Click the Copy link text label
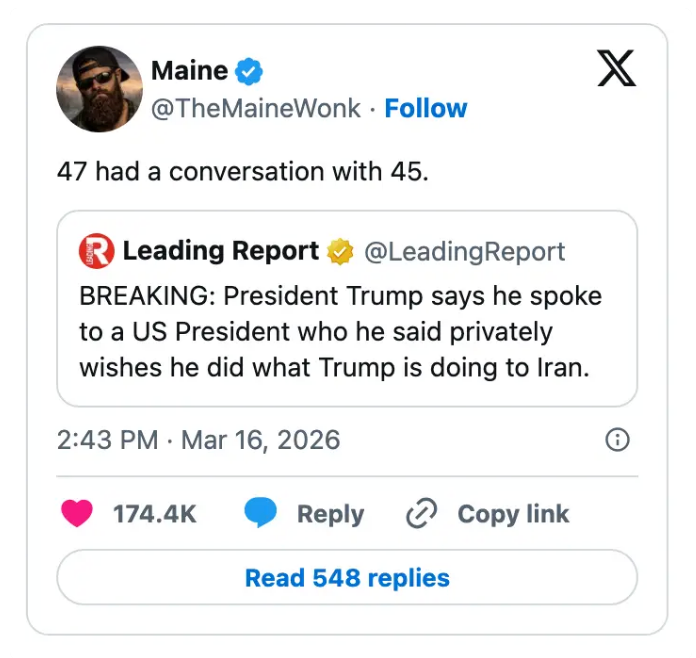The image size is (696, 658). pos(513,514)
